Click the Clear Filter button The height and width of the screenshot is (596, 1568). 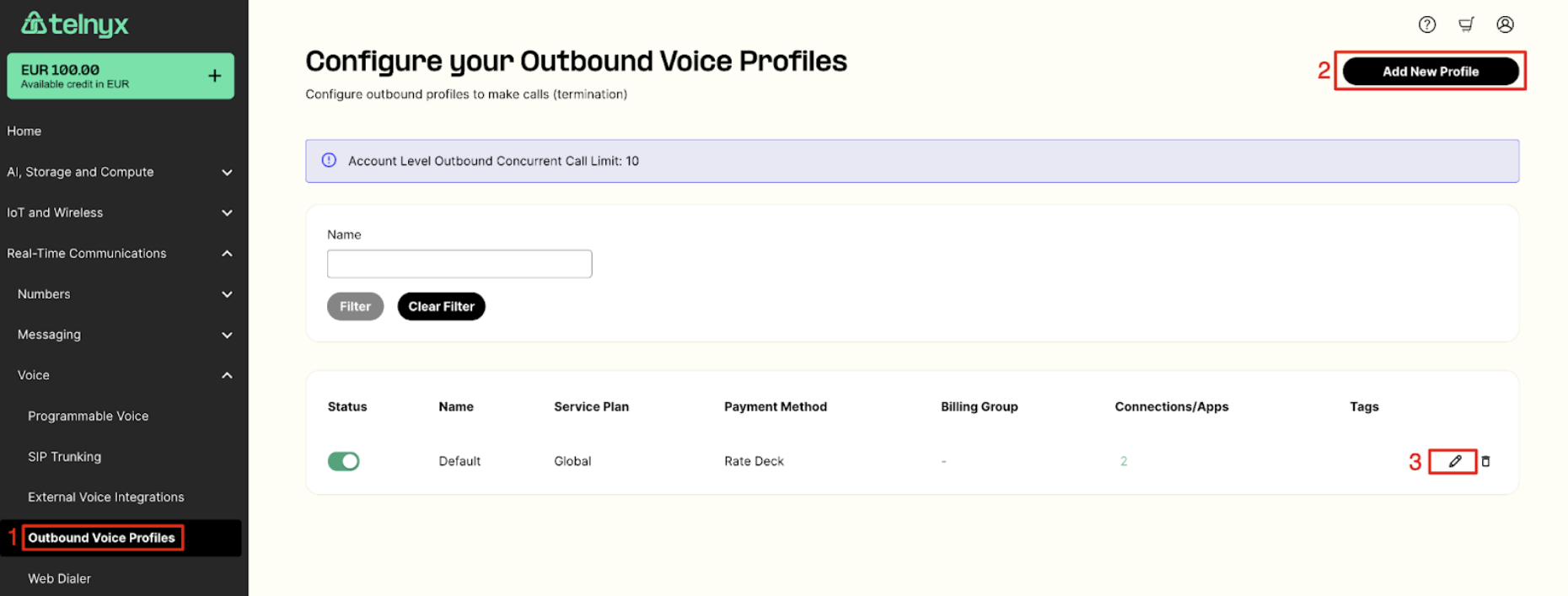point(441,306)
